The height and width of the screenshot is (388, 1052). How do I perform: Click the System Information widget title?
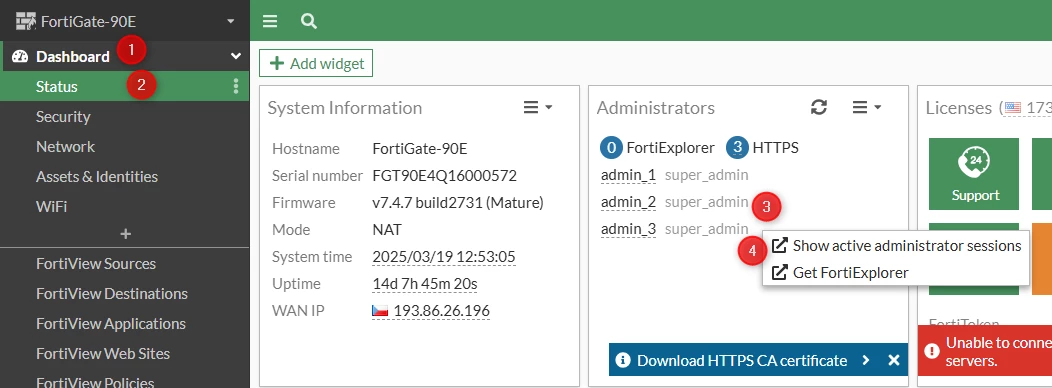[x=345, y=107]
